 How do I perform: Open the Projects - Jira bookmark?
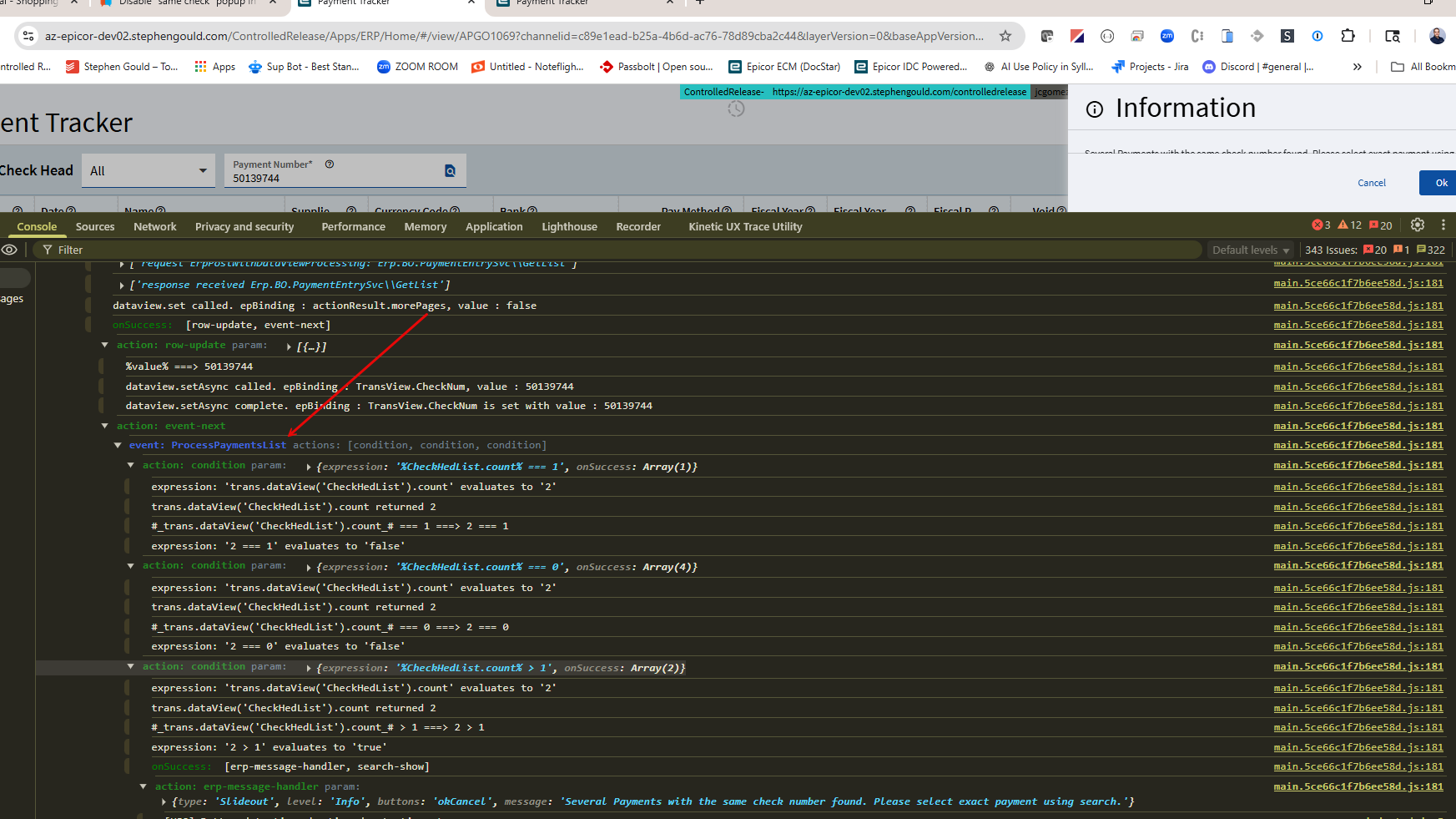[x=1150, y=67]
